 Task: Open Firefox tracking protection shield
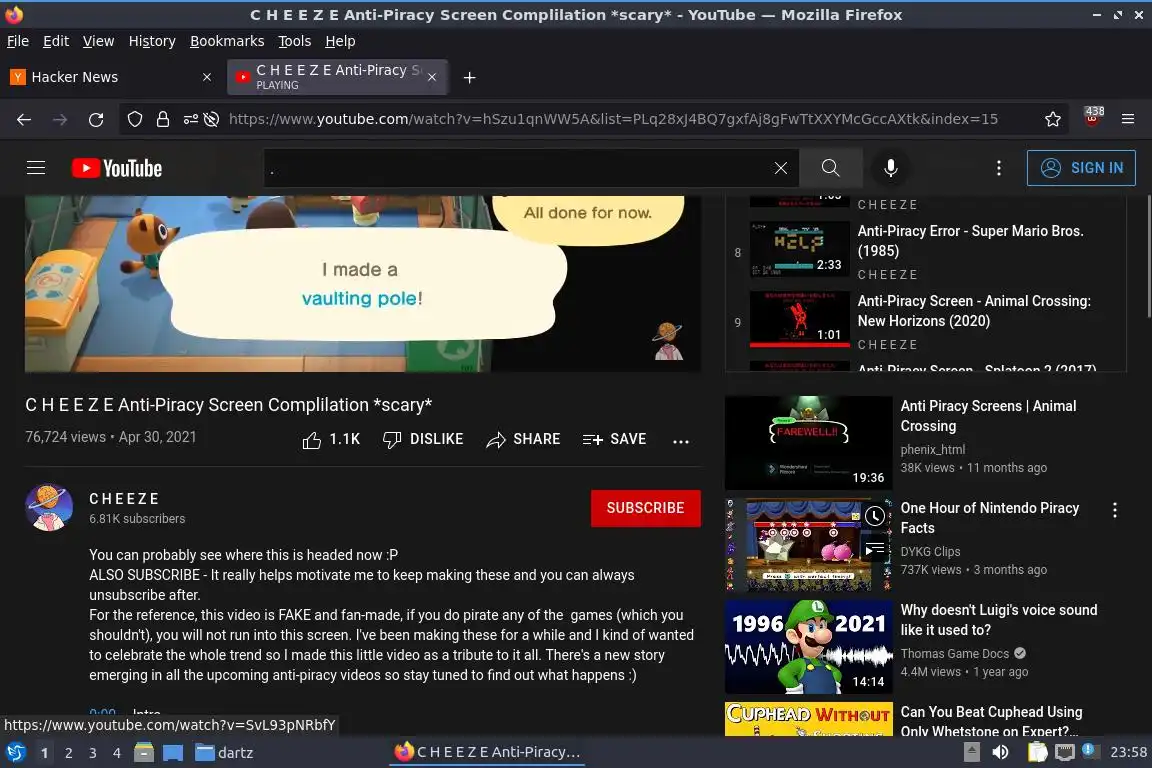[134, 119]
